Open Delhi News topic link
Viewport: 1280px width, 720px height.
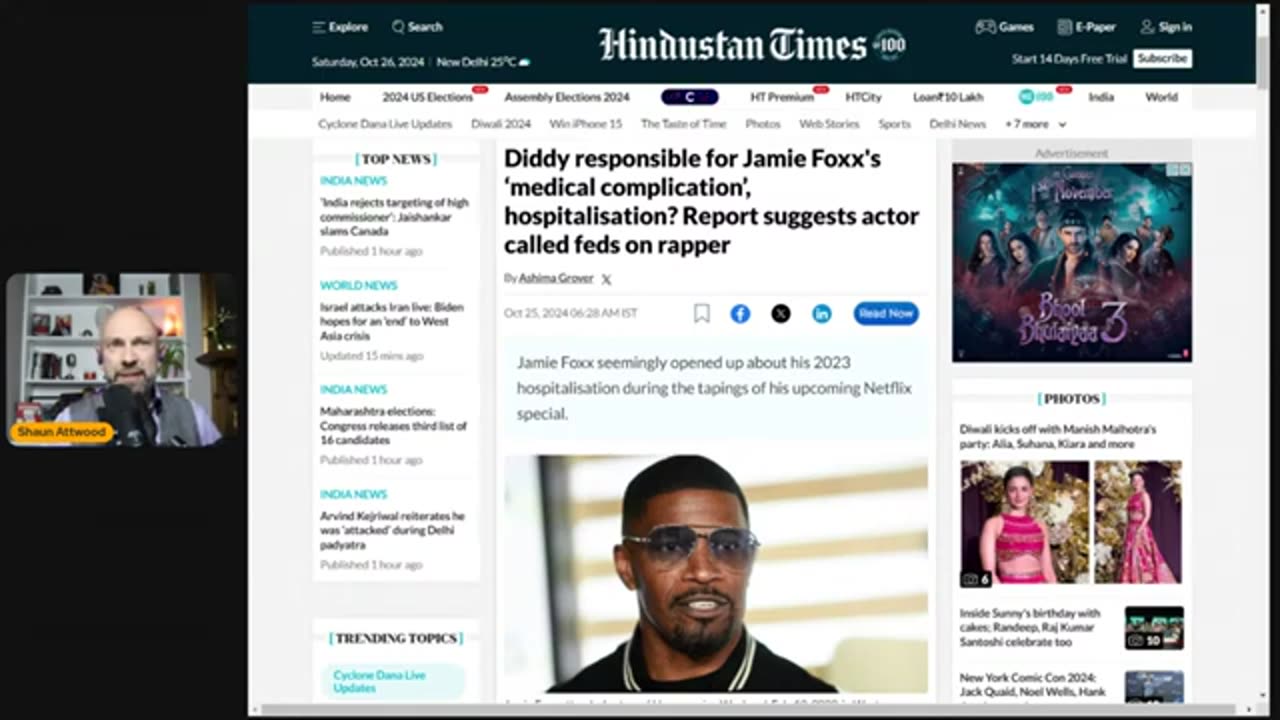[957, 124]
